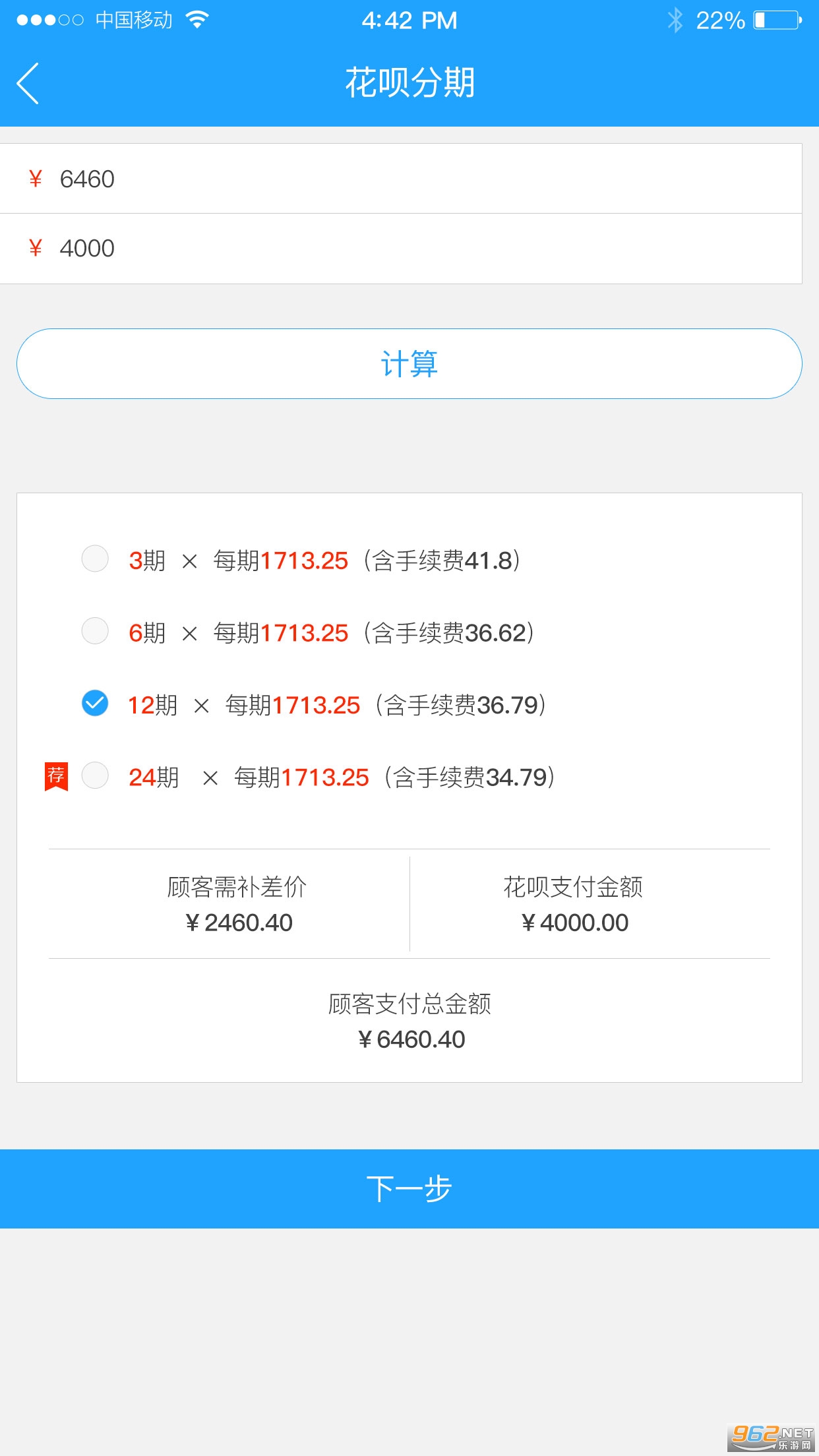Viewport: 819px width, 1456px height.
Task: Tap the 花呗支付金额 amount cell
Action: tap(574, 905)
